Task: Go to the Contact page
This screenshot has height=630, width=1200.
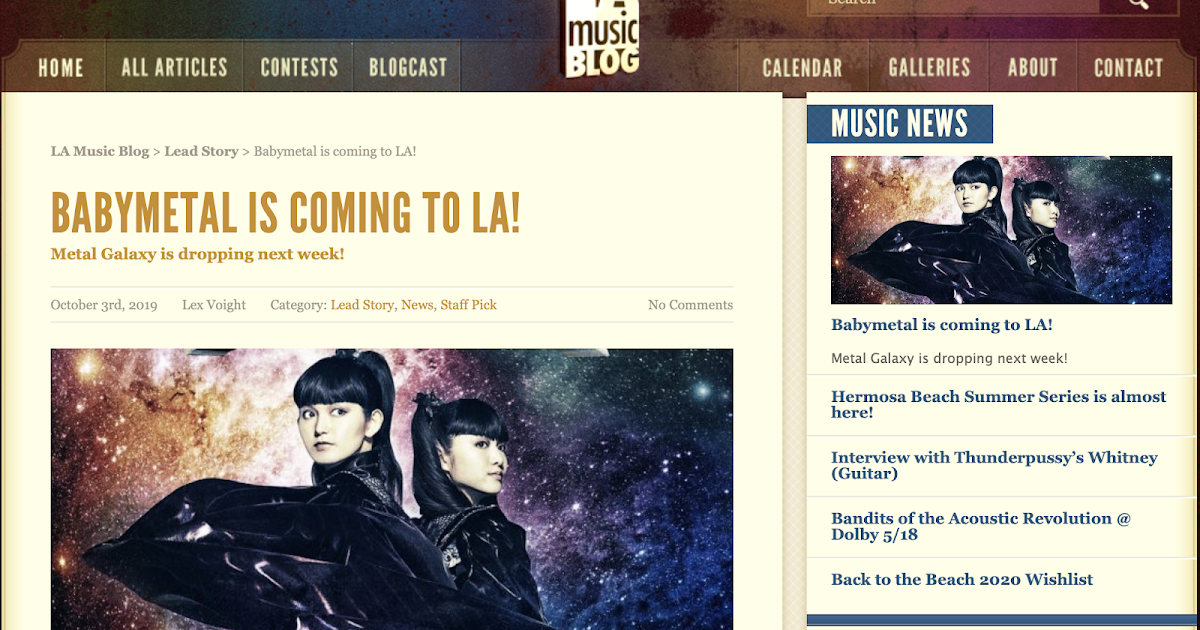Action: (x=1128, y=68)
